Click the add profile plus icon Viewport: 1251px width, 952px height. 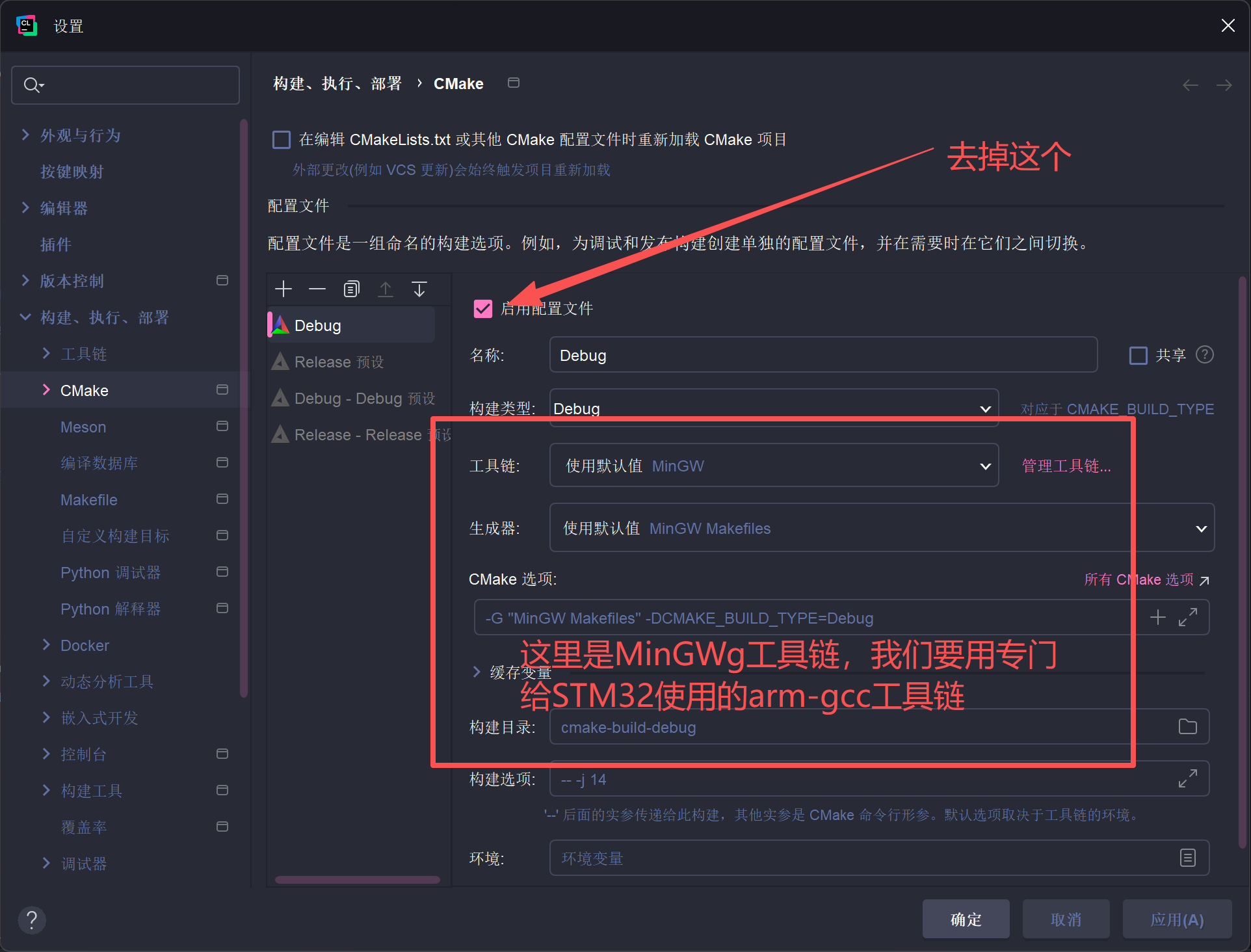(x=283, y=289)
